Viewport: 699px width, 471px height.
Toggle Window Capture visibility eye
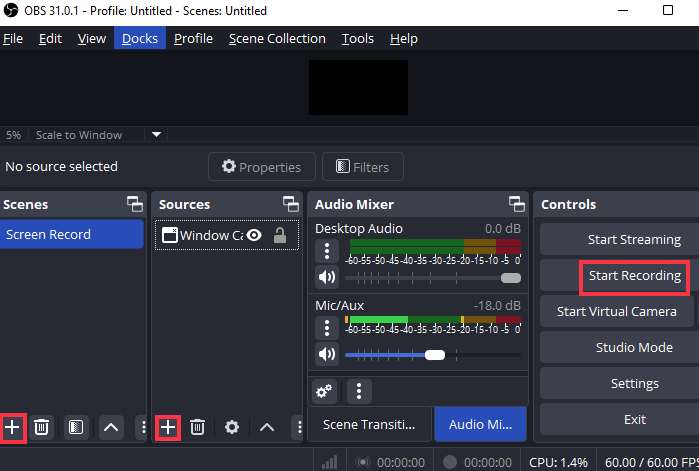[254, 235]
